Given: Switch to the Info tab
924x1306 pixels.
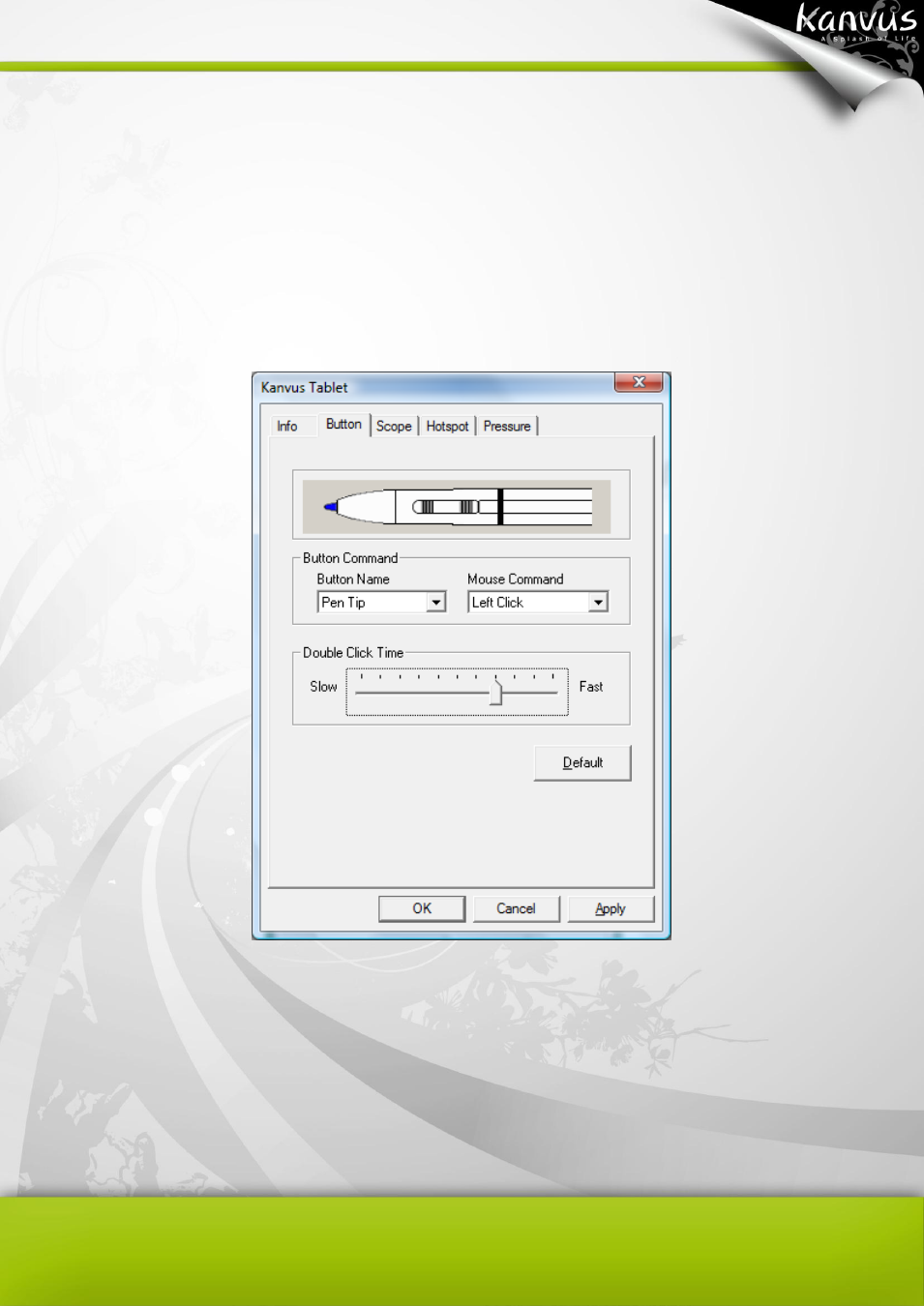Looking at the screenshot, I should [287, 427].
